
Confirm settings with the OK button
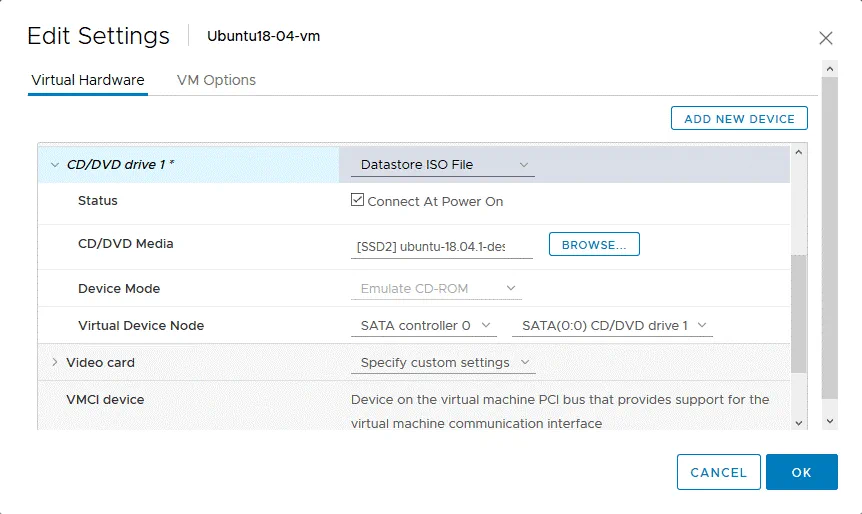coord(801,472)
